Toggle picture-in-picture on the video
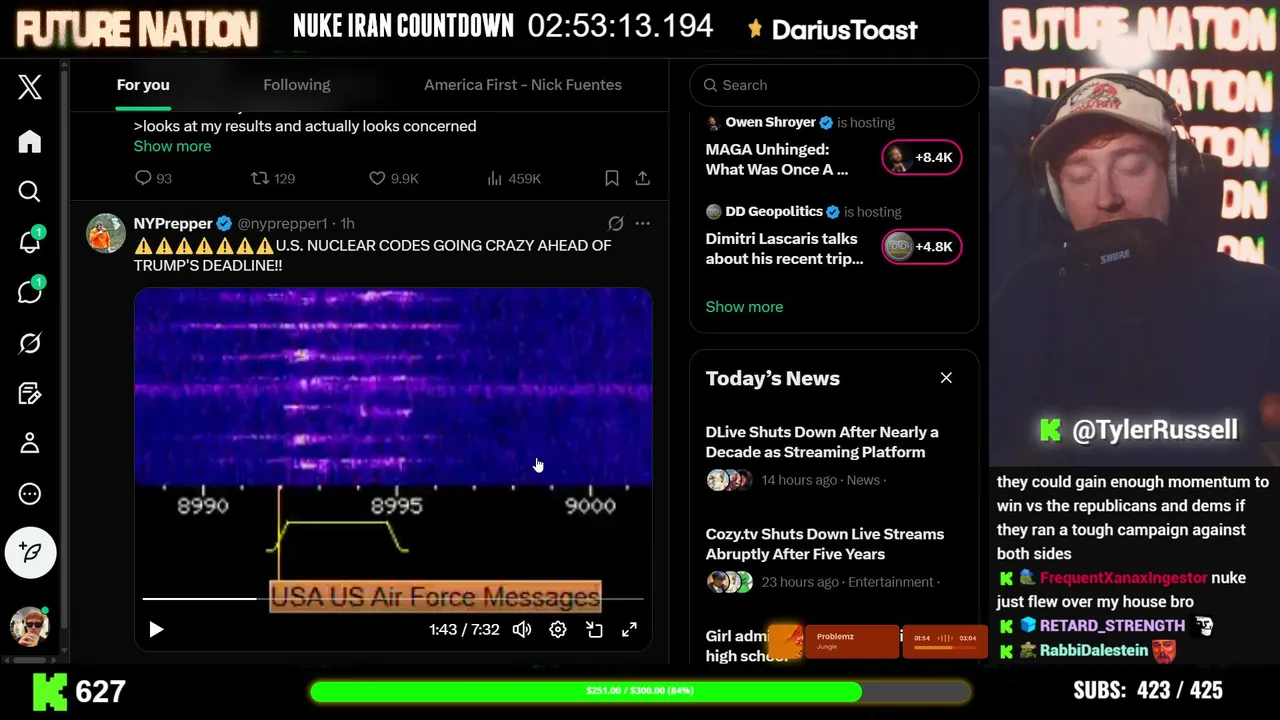This screenshot has width=1280, height=720. (594, 629)
